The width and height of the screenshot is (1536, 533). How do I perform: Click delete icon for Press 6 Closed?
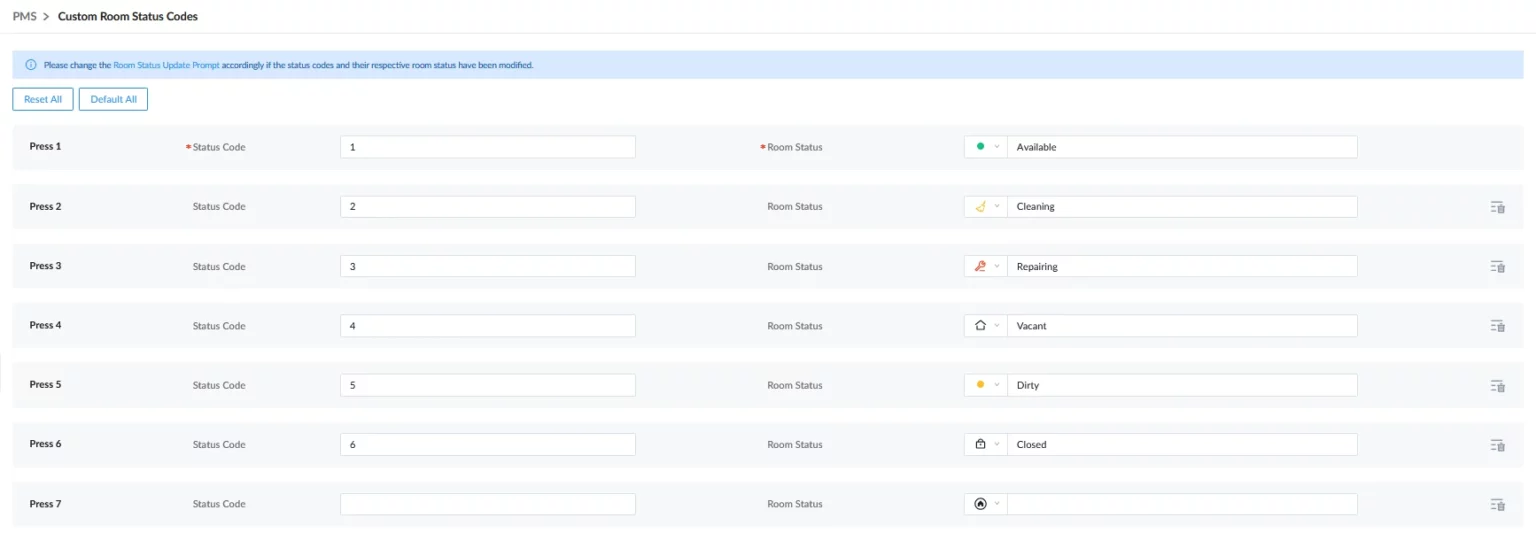pyautogui.click(x=1497, y=445)
